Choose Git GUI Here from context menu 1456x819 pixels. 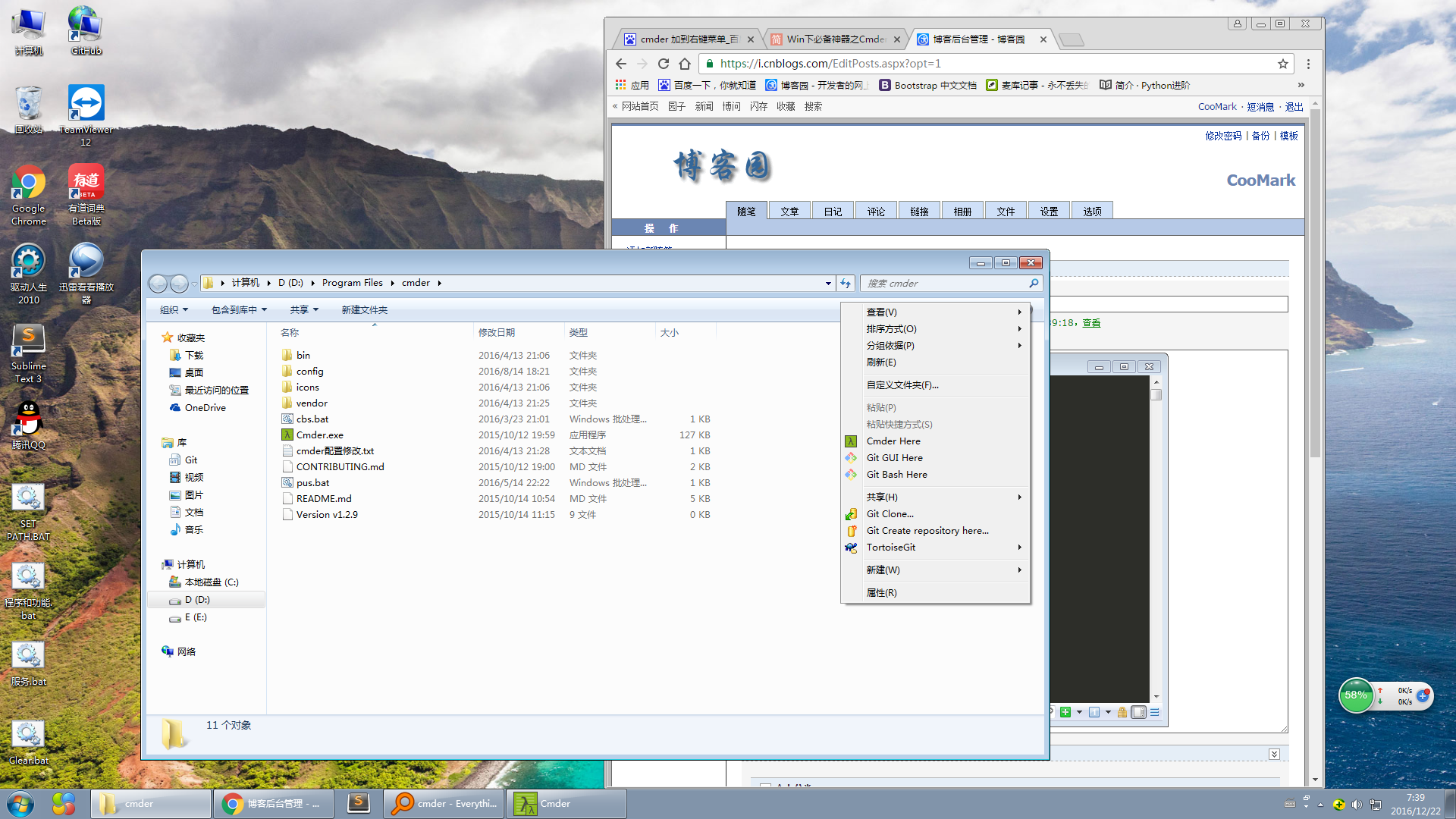935,458
